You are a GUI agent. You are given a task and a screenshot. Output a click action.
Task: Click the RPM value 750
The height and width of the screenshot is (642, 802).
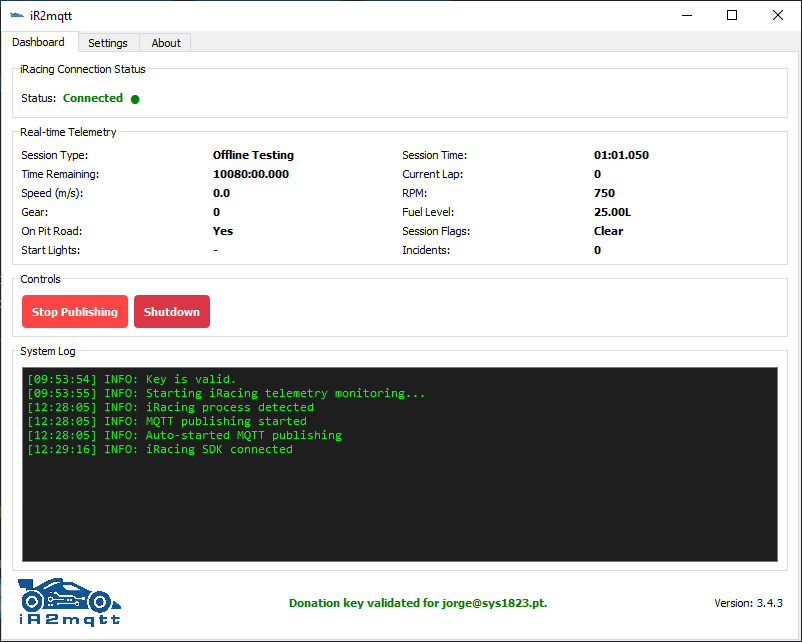[604, 193]
